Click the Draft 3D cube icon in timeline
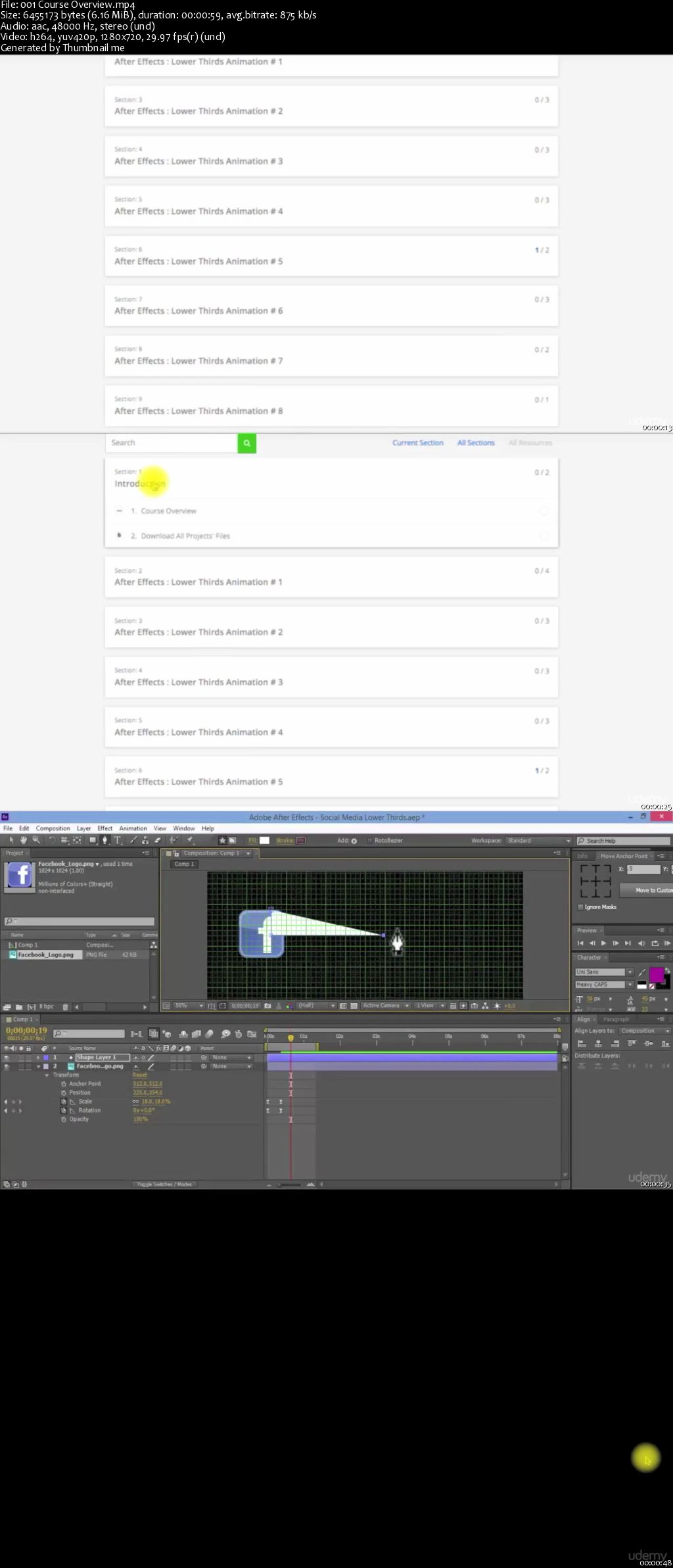 [x=167, y=1034]
